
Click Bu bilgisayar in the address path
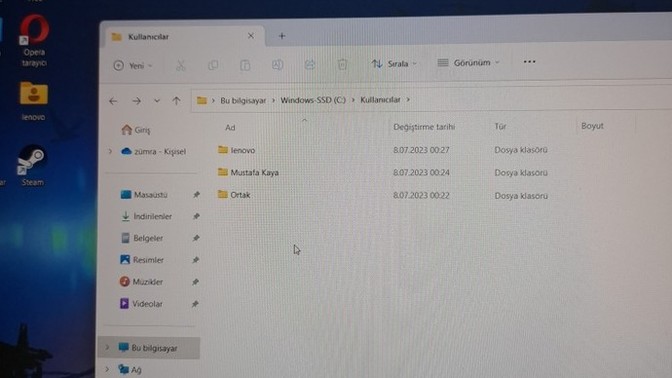point(243,100)
